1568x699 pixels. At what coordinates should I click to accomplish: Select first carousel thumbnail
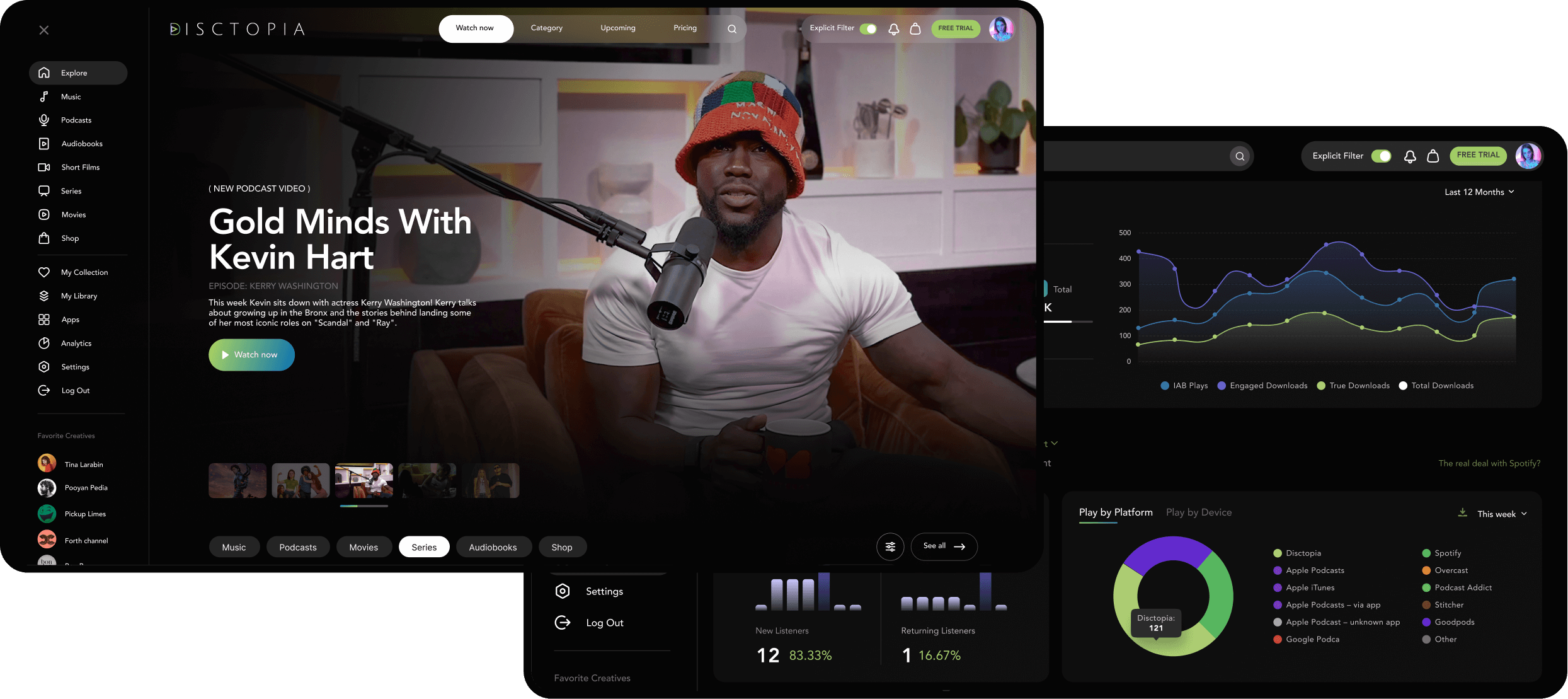(237, 481)
